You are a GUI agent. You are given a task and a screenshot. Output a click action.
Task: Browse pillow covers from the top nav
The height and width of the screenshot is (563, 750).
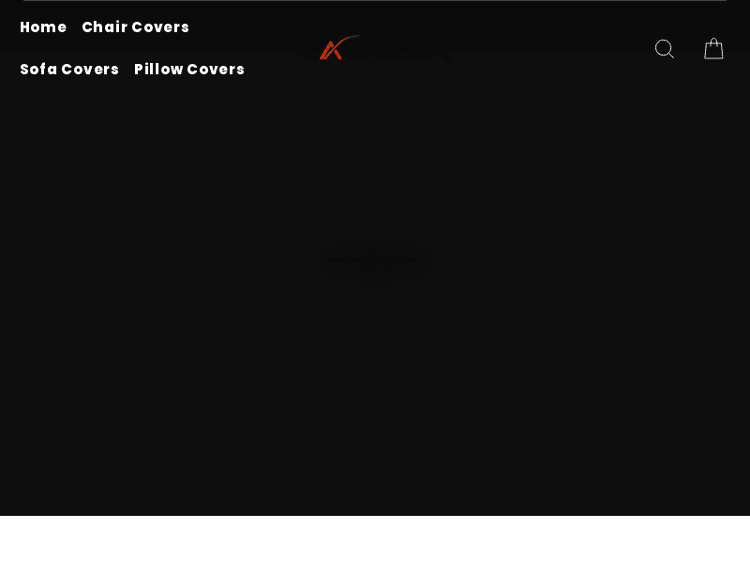point(189,69)
